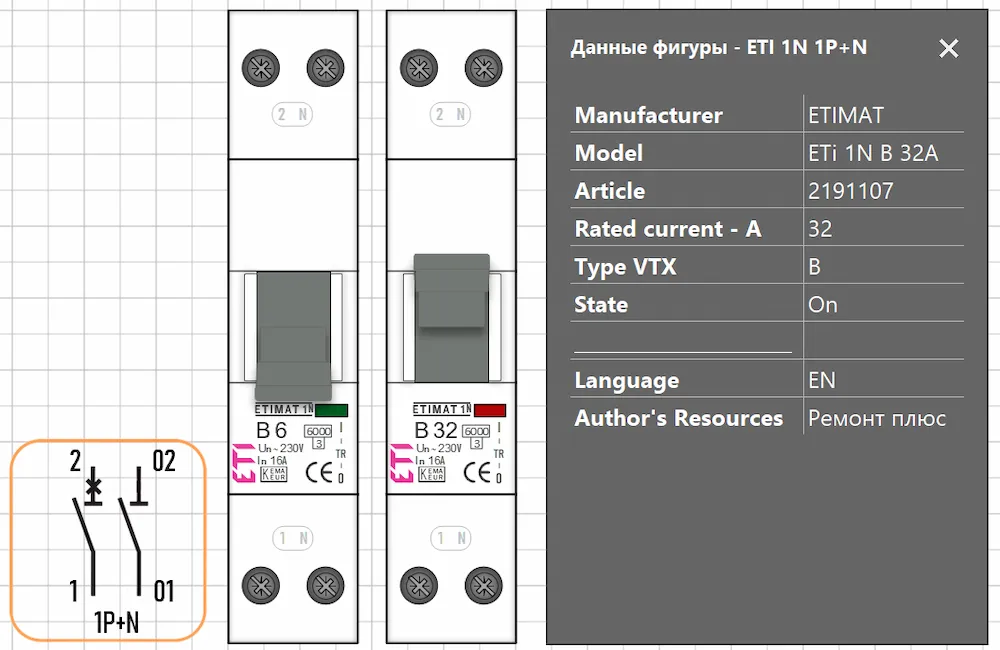Flip the B 32 breaker lever

pos(452,318)
